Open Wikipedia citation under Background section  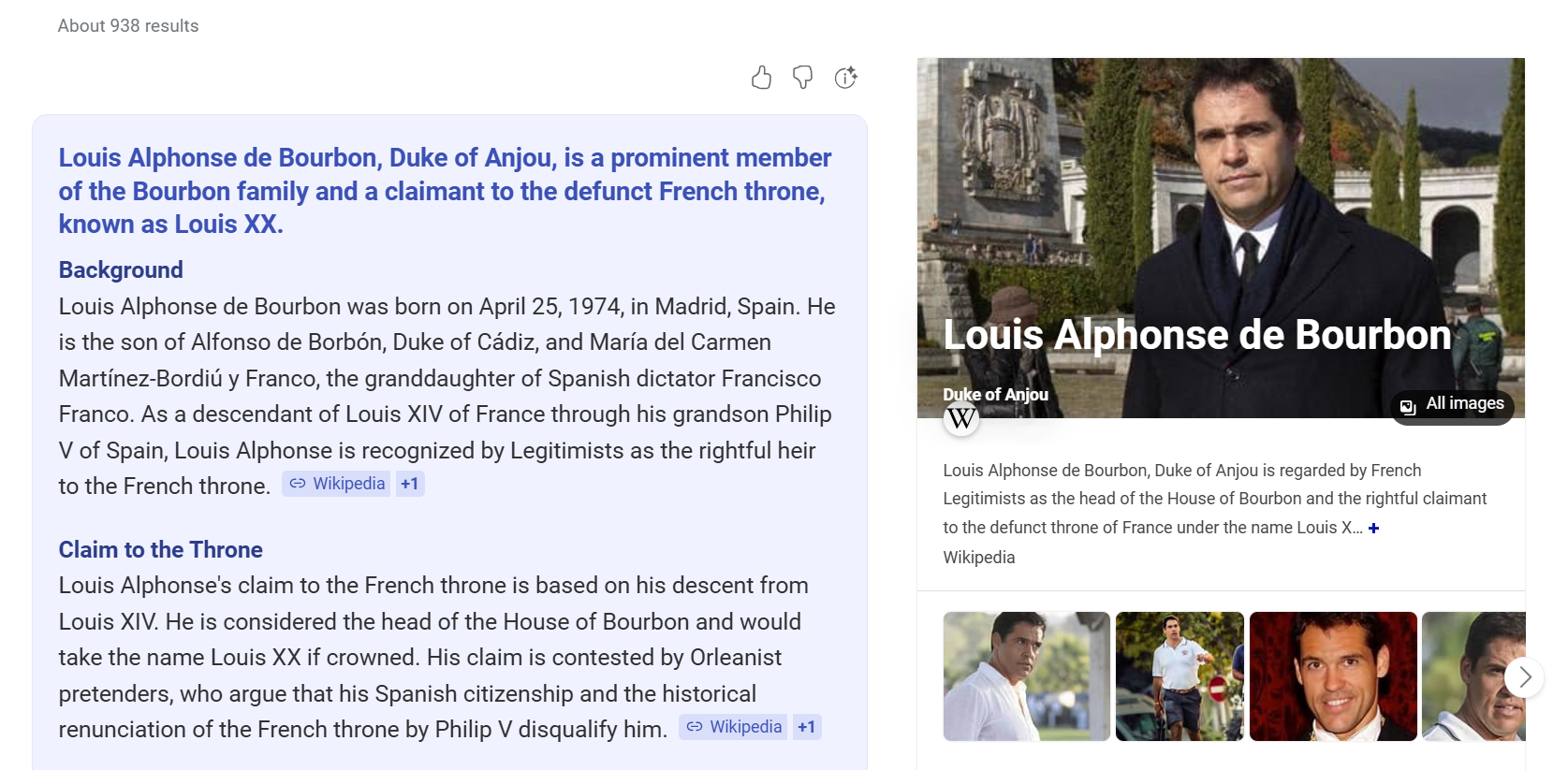click(x=337, y=484)
